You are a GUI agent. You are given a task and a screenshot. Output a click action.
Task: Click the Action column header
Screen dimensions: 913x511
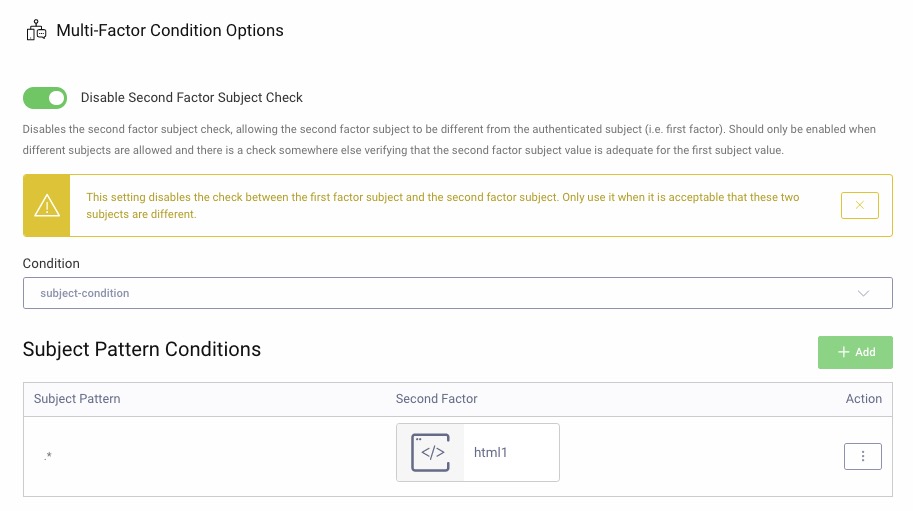click(x=863, y=399)
